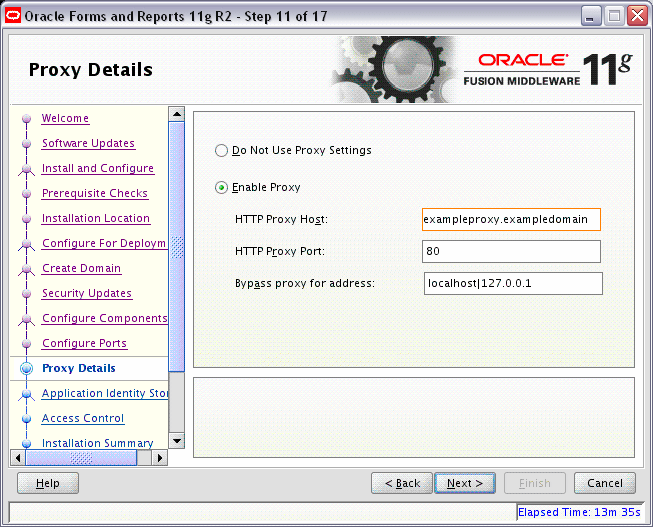Click the vertical scrollbar thumb of step list
653x527 pixels.
pyautogui.click(x=177, y=247)
